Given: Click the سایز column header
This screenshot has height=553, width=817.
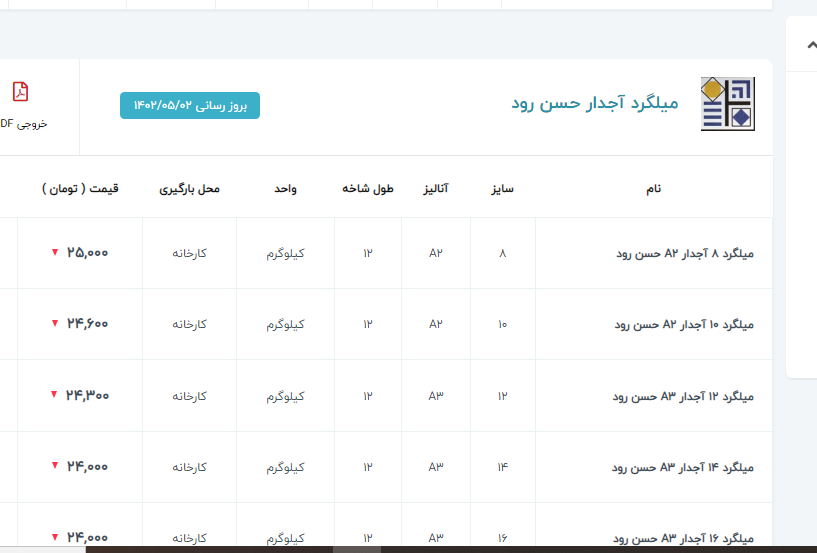Looking at the screenshot, I should [502, 188].
